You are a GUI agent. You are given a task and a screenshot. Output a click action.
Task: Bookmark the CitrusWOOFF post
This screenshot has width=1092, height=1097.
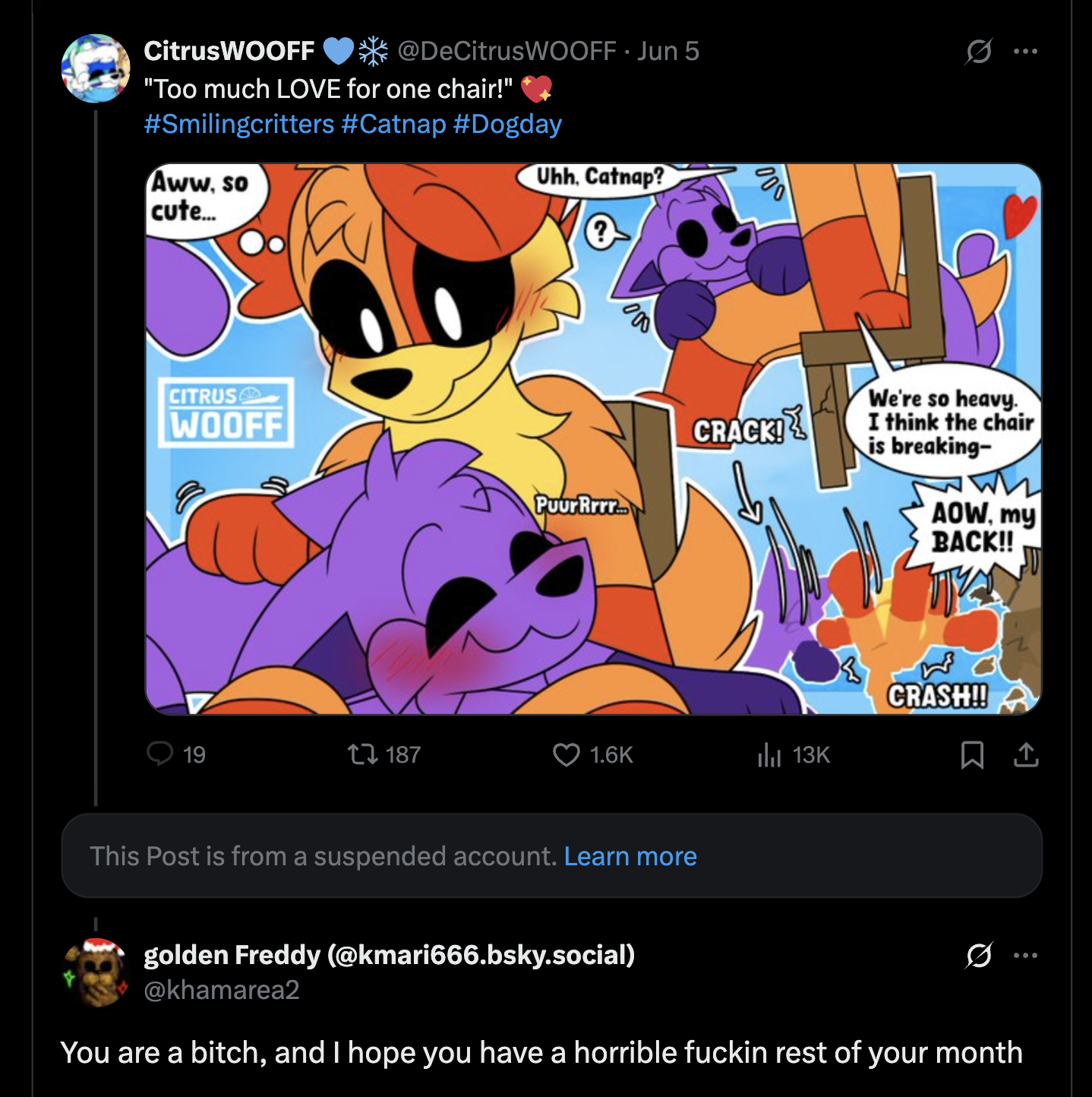coord(972,754)
